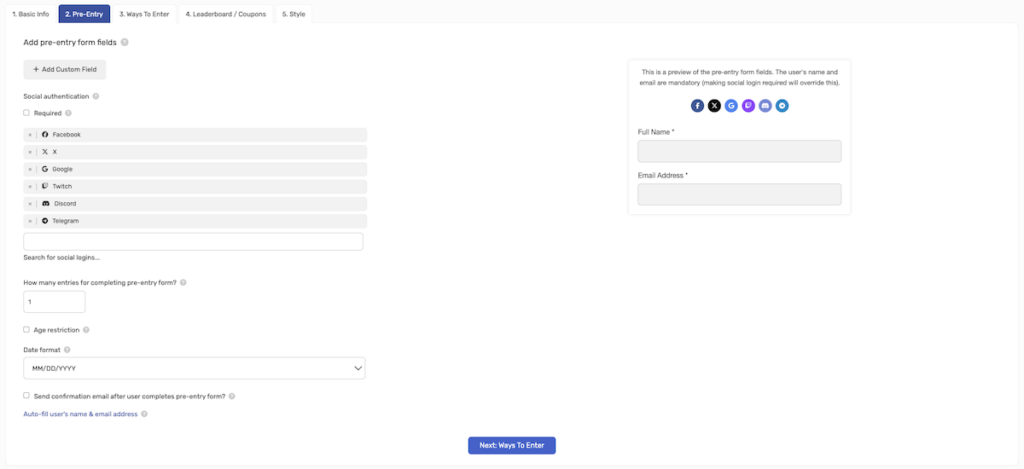Open the MM/DD/YYYY date format dropdown
The height and width of the screenshot is (469, 1024).
pos(195,368)
